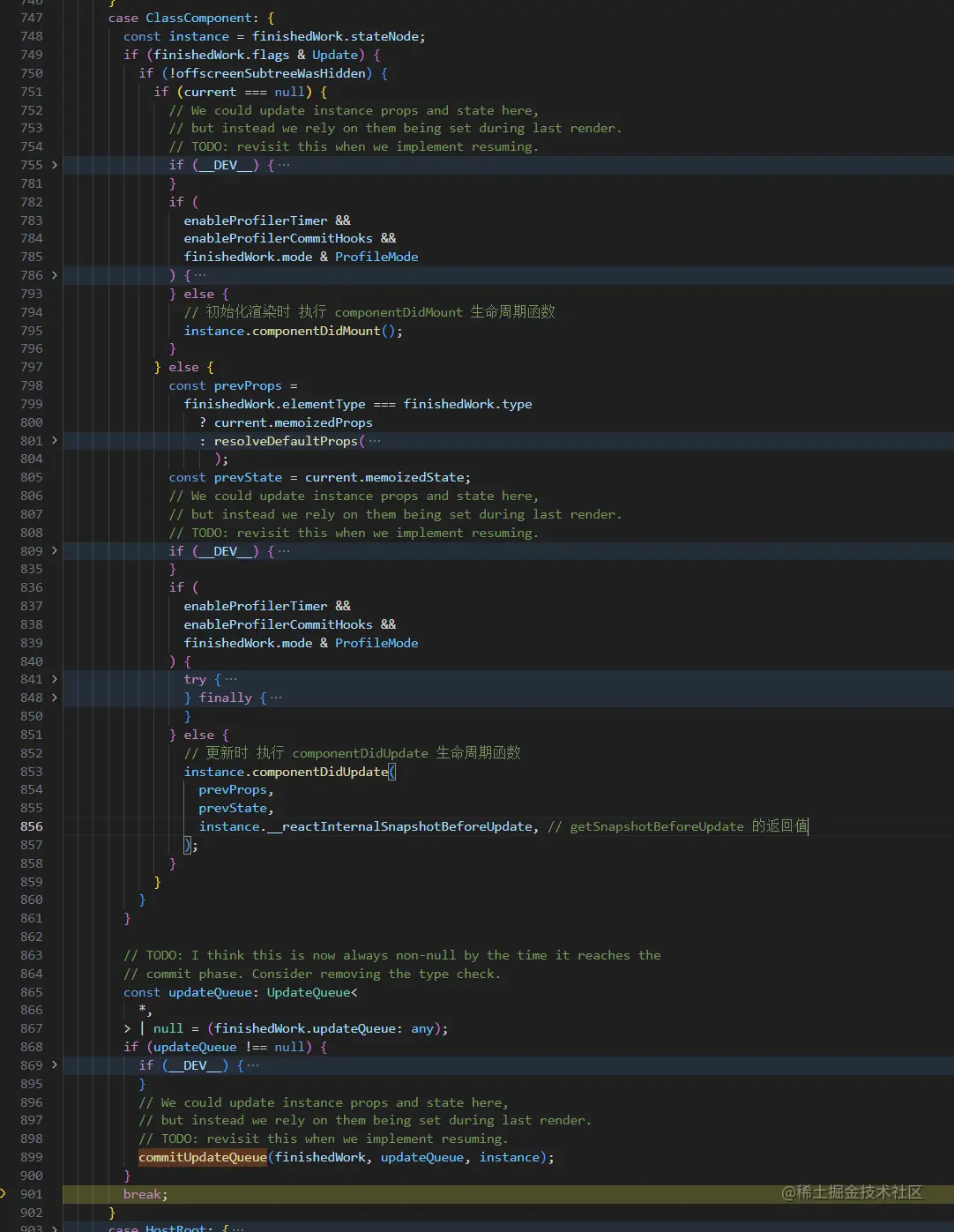Expand folded __DEV__ block at line 755
The width and height of the screenshot is (954, 1232).
(x=55, y=165)
